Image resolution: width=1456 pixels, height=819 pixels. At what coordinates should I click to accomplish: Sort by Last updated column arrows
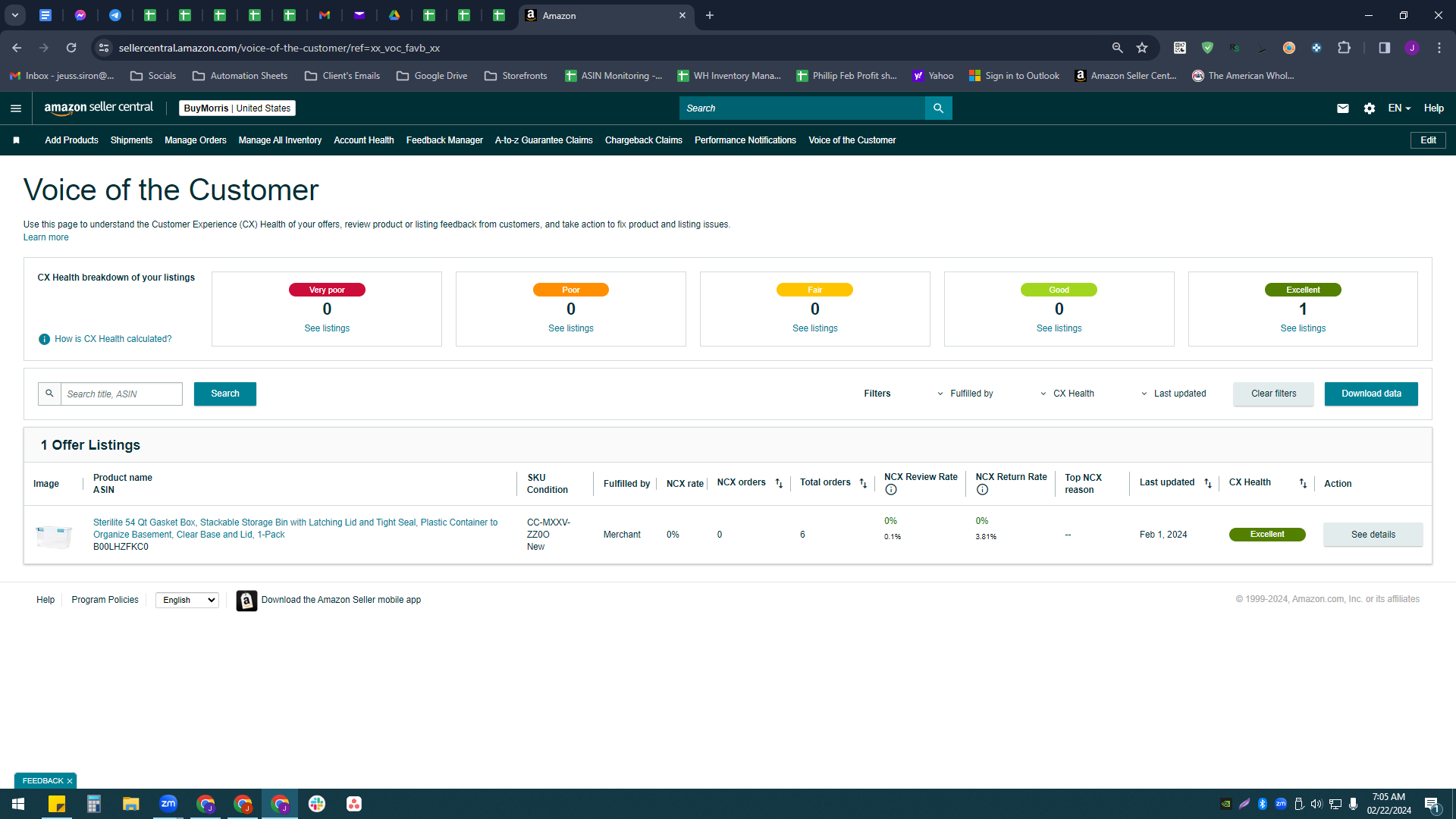click(x=1208, y=483)
